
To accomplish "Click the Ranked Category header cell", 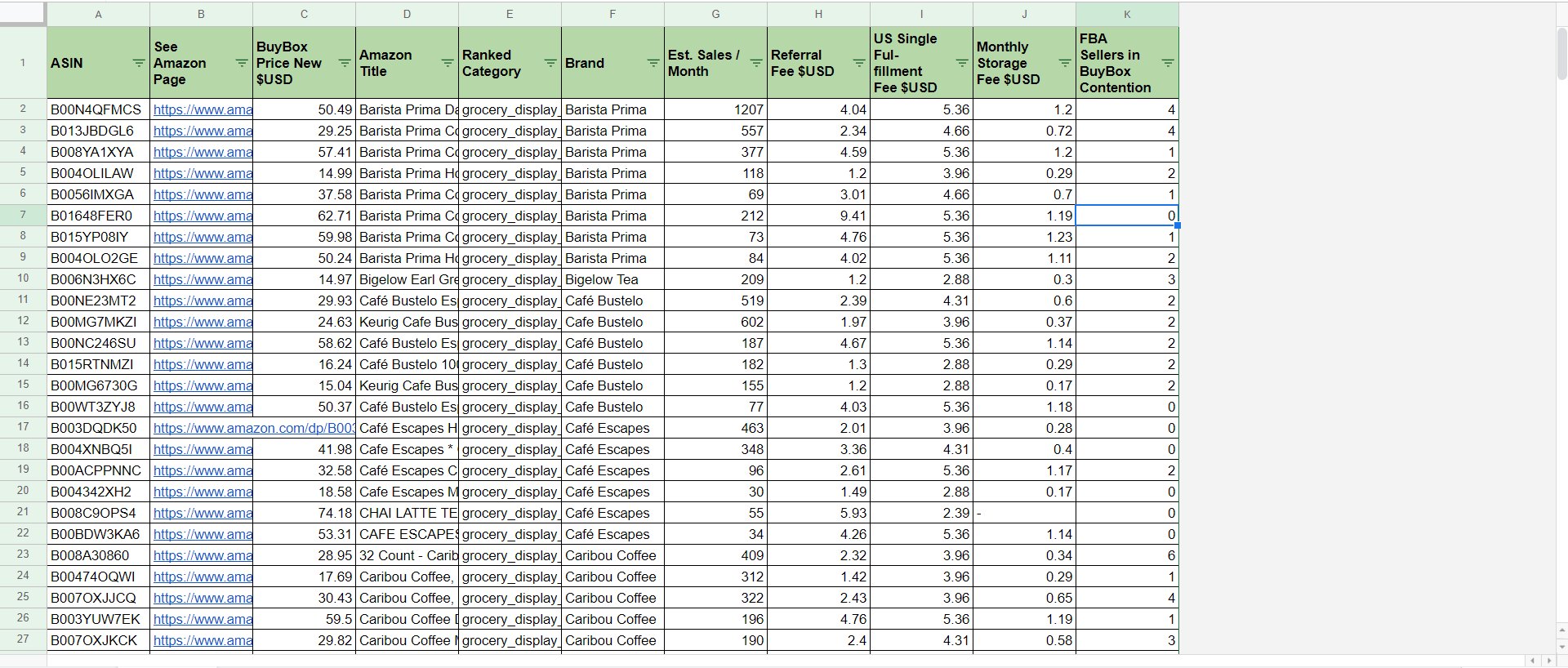I will (510, 63).
